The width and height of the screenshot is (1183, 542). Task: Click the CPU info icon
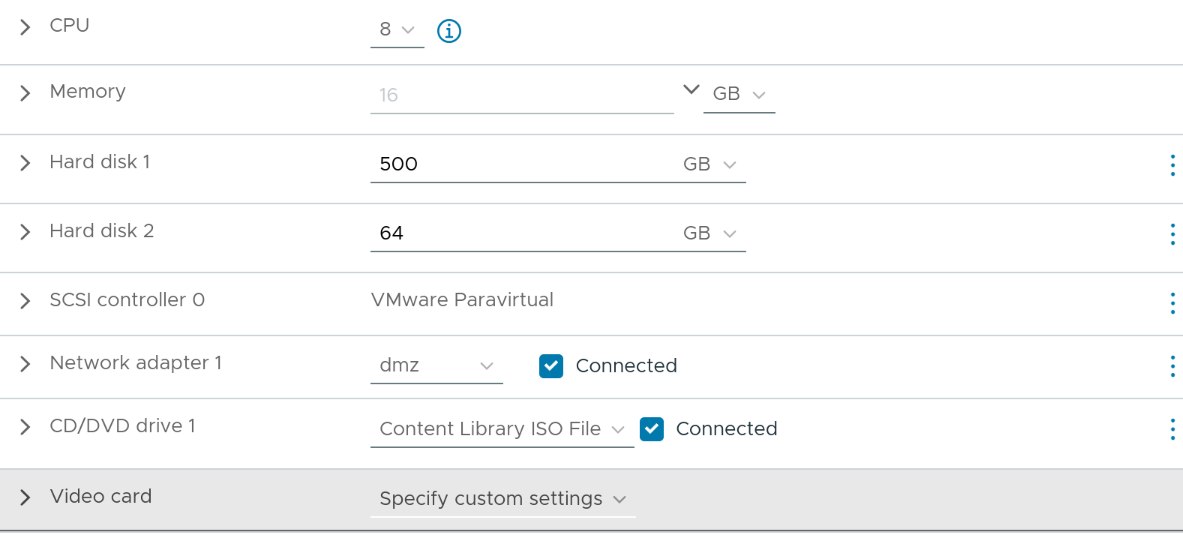[449, 31]
